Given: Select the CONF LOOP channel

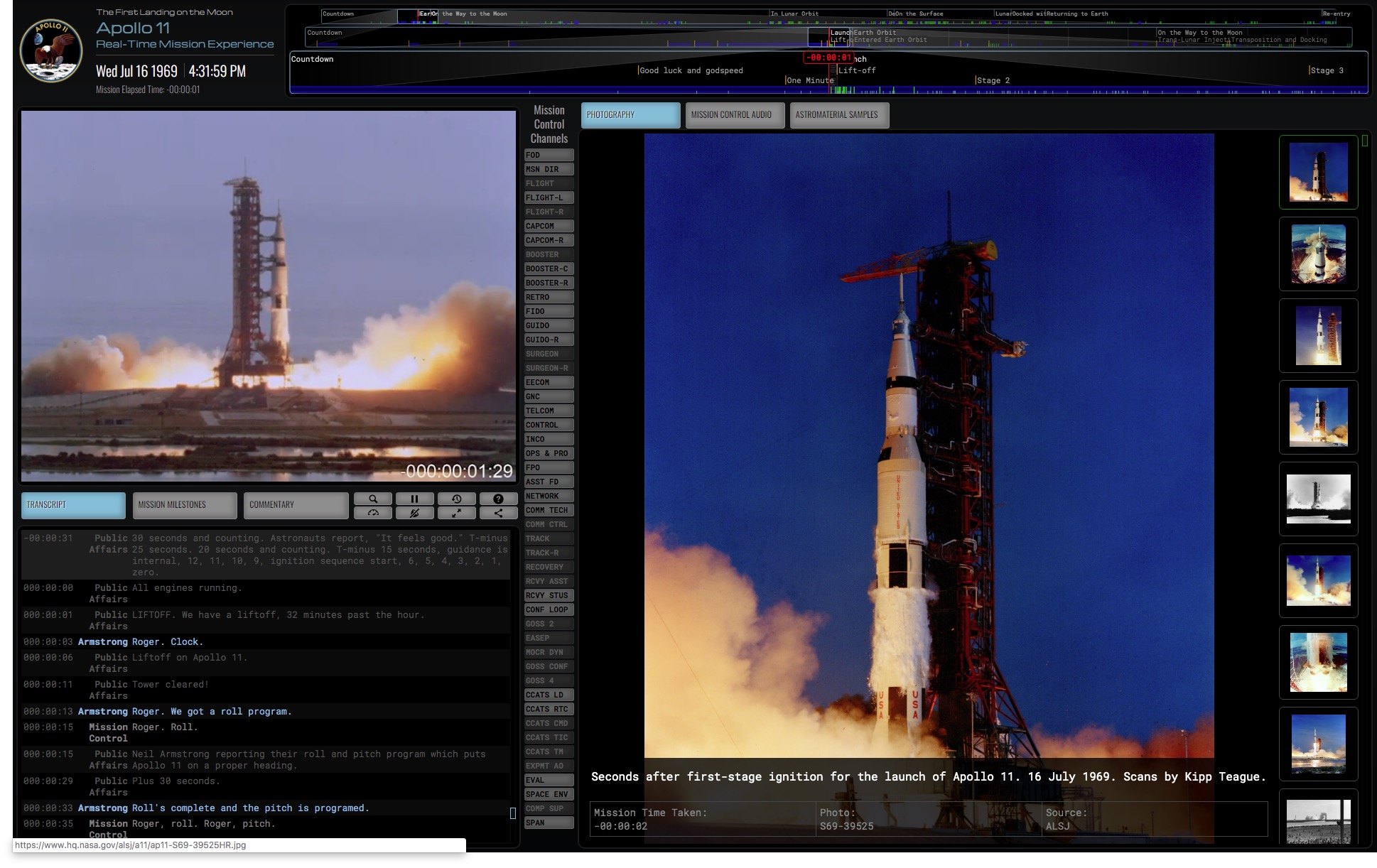Looking at the screenshot, I should 549,609.
